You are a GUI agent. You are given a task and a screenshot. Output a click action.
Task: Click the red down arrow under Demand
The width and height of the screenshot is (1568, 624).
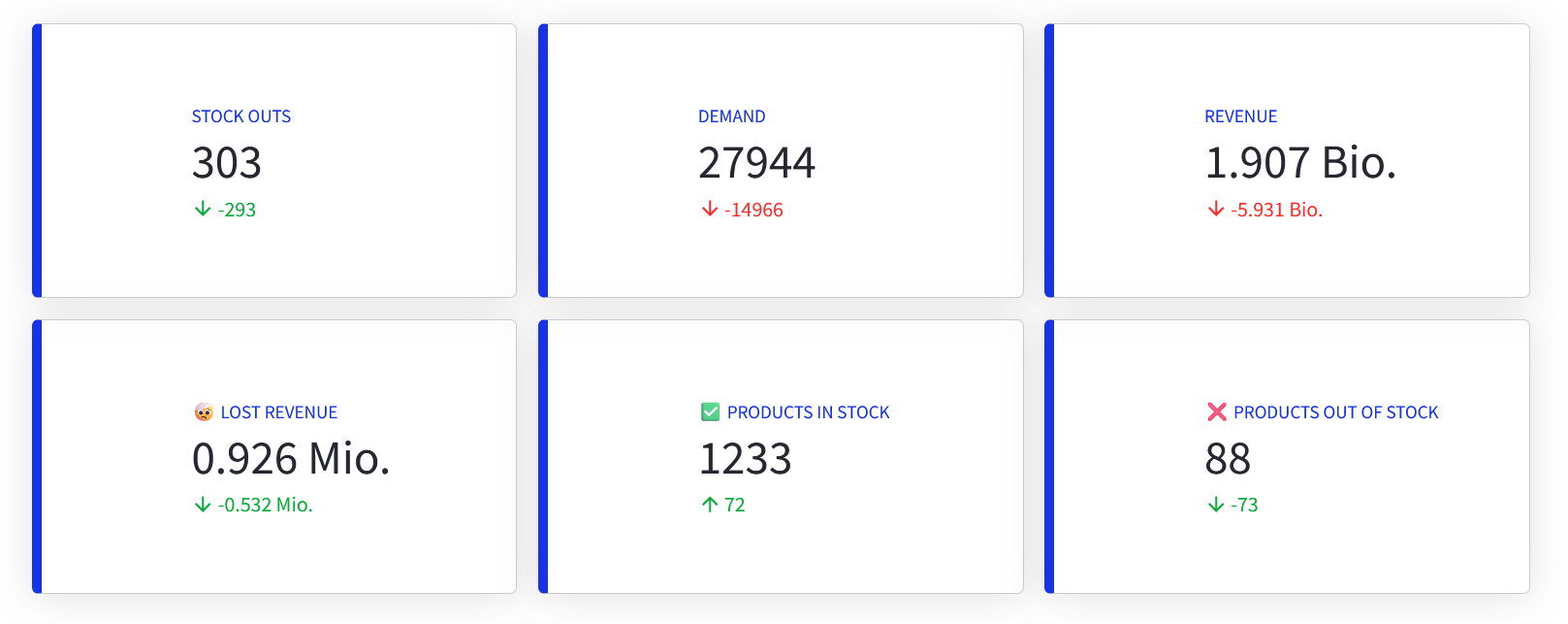708,209
